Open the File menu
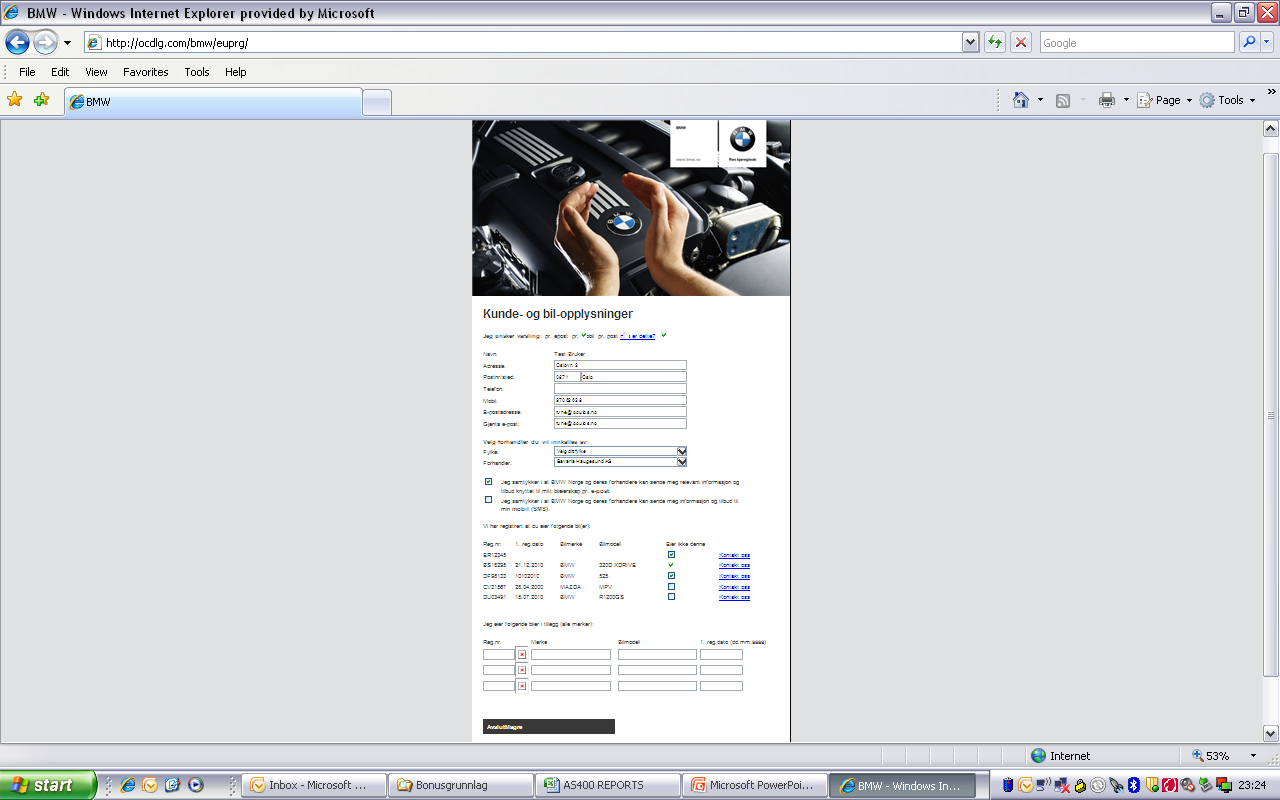 pos(27,72)
